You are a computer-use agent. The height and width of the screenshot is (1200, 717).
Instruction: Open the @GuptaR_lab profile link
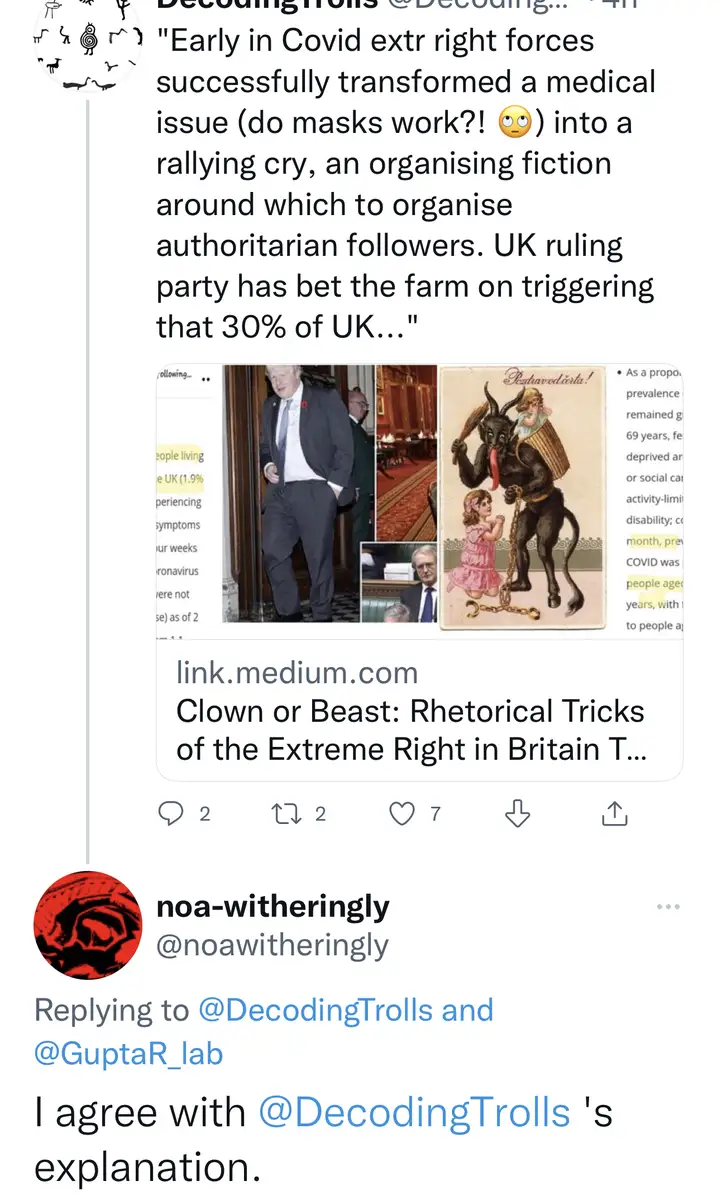128,1053
